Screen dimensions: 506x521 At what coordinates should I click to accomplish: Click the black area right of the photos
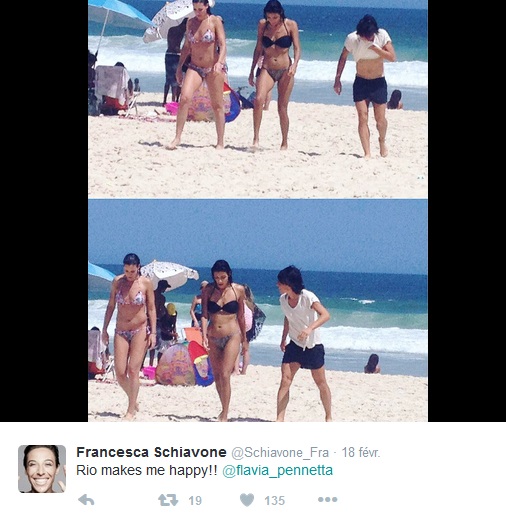[x=467, y=211]
